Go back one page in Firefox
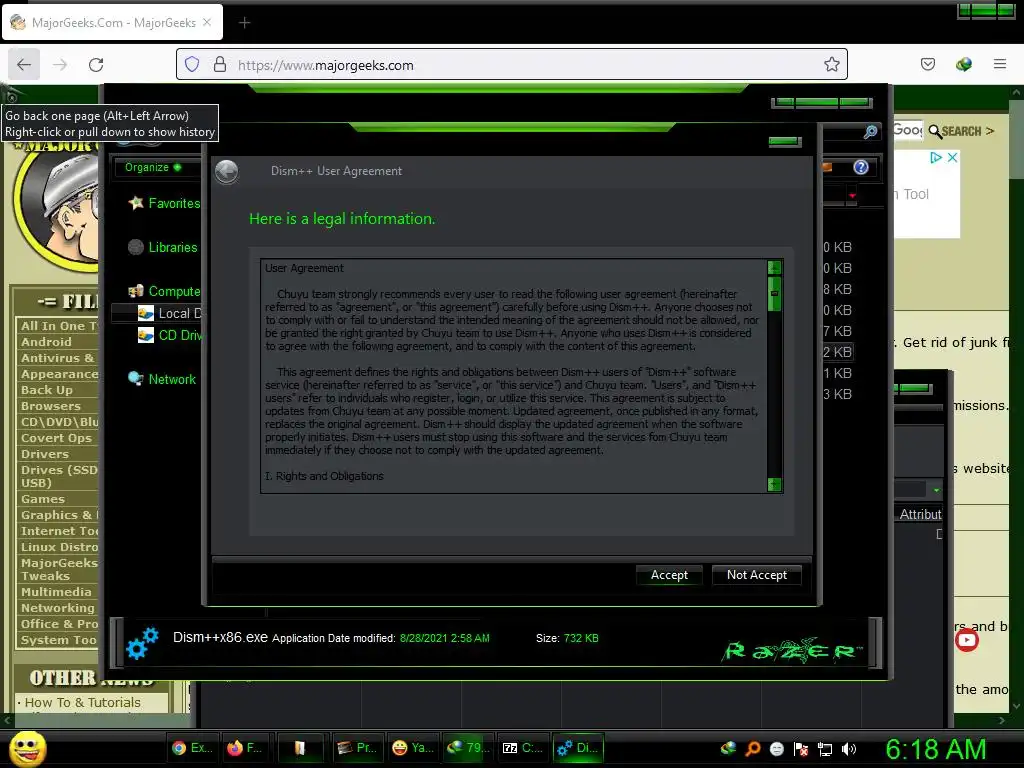Viewport: 1024px width, 768px height. 24,65
